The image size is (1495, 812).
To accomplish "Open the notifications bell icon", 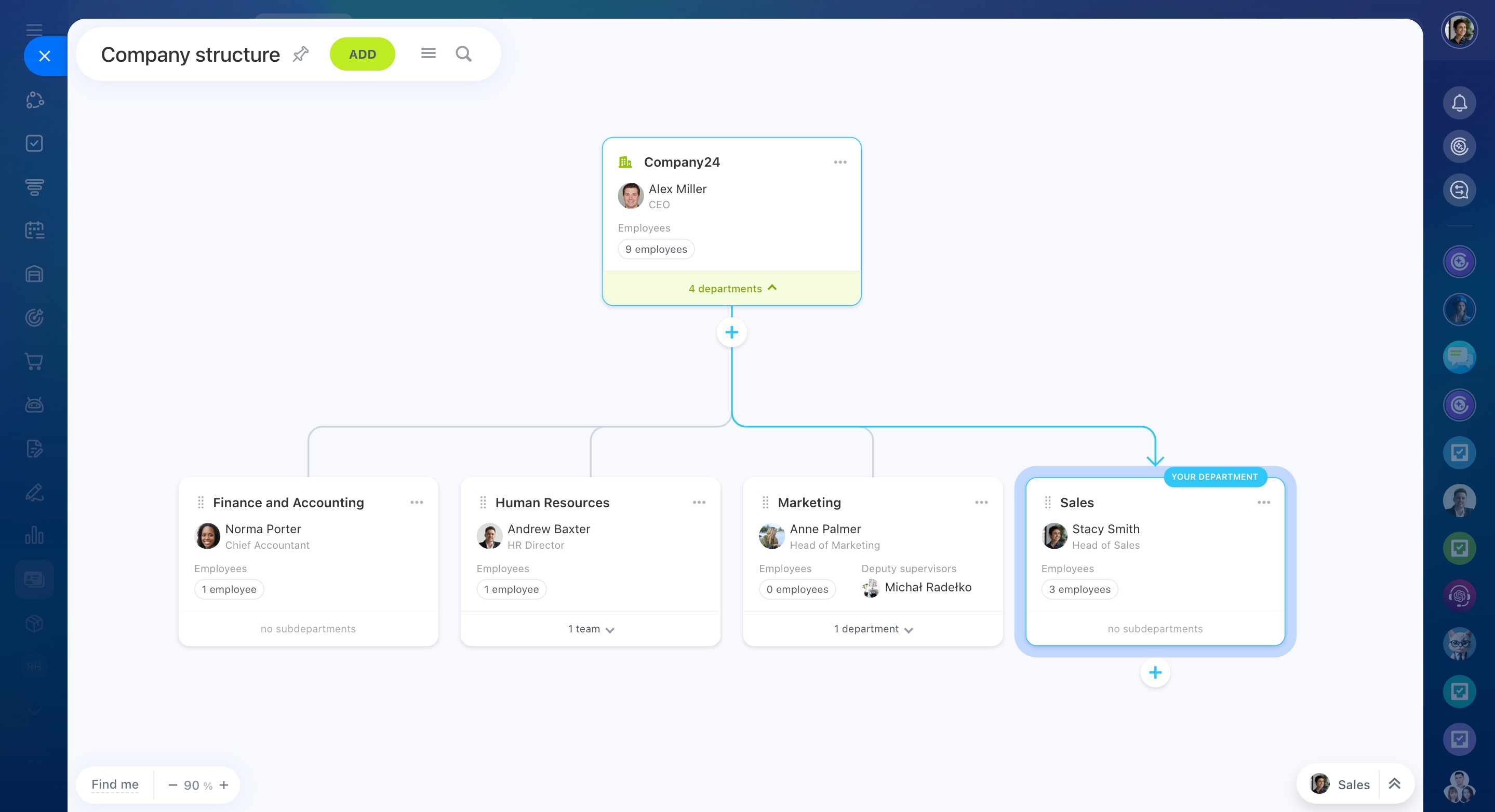I will click(x=1459, y=103).
